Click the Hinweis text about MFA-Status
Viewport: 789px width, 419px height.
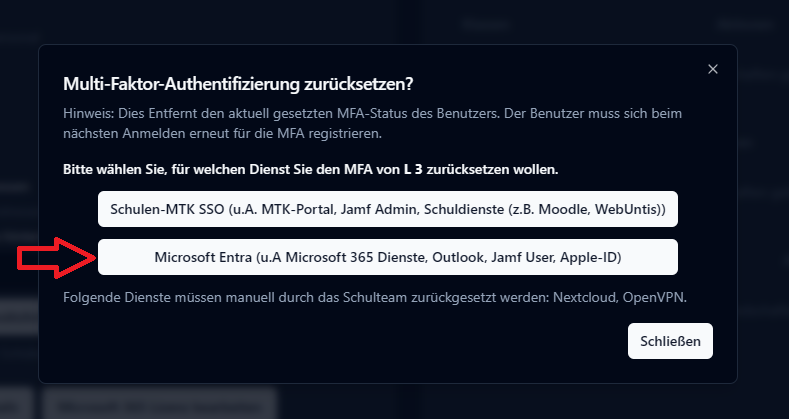coord(372,124)
